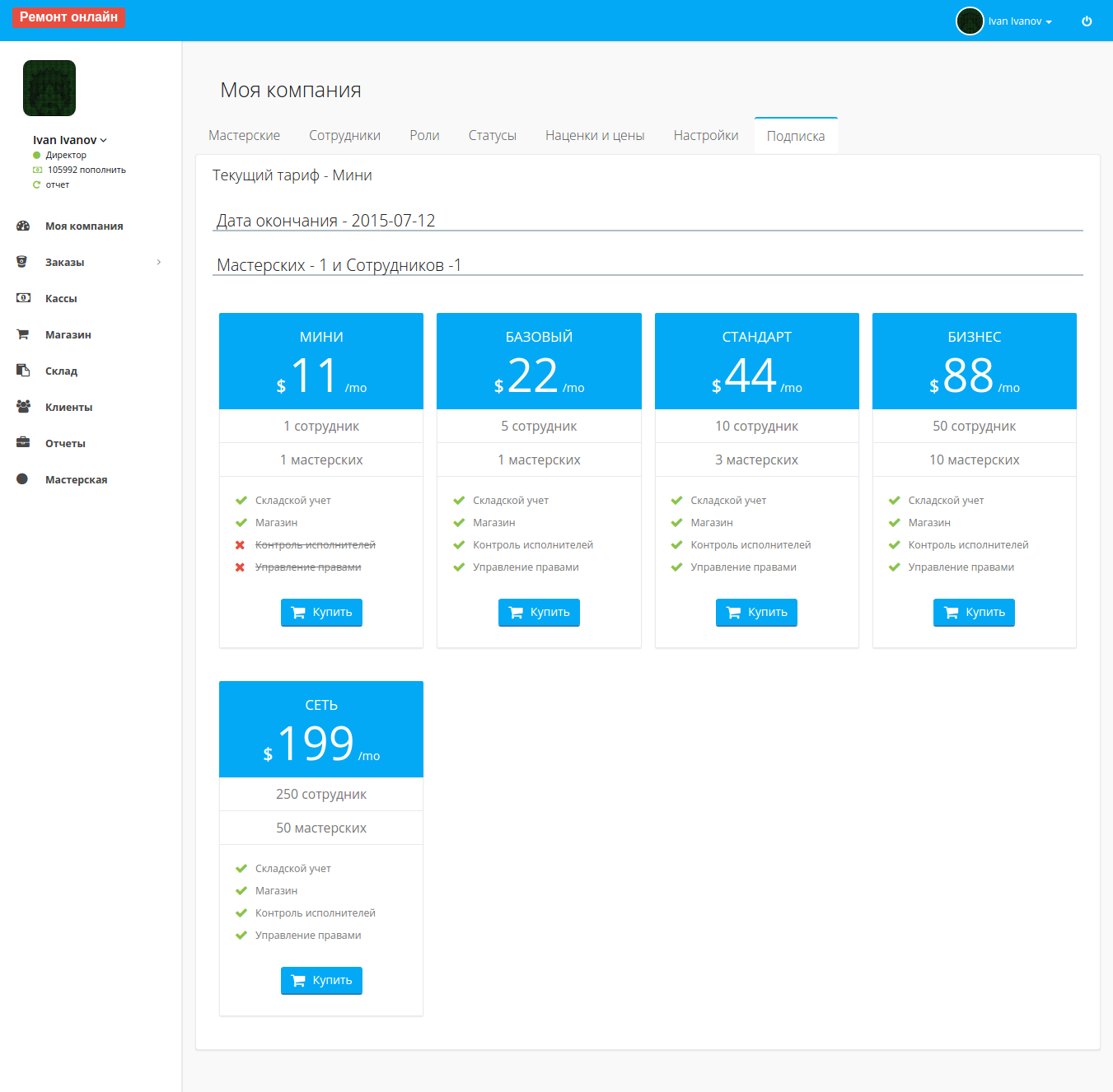Open the Моя компания dashboard icon in sidebar
Image resolution: width=1113 pixels, height=1092 pixels.
pyautogui.click(x=23, y=226)
